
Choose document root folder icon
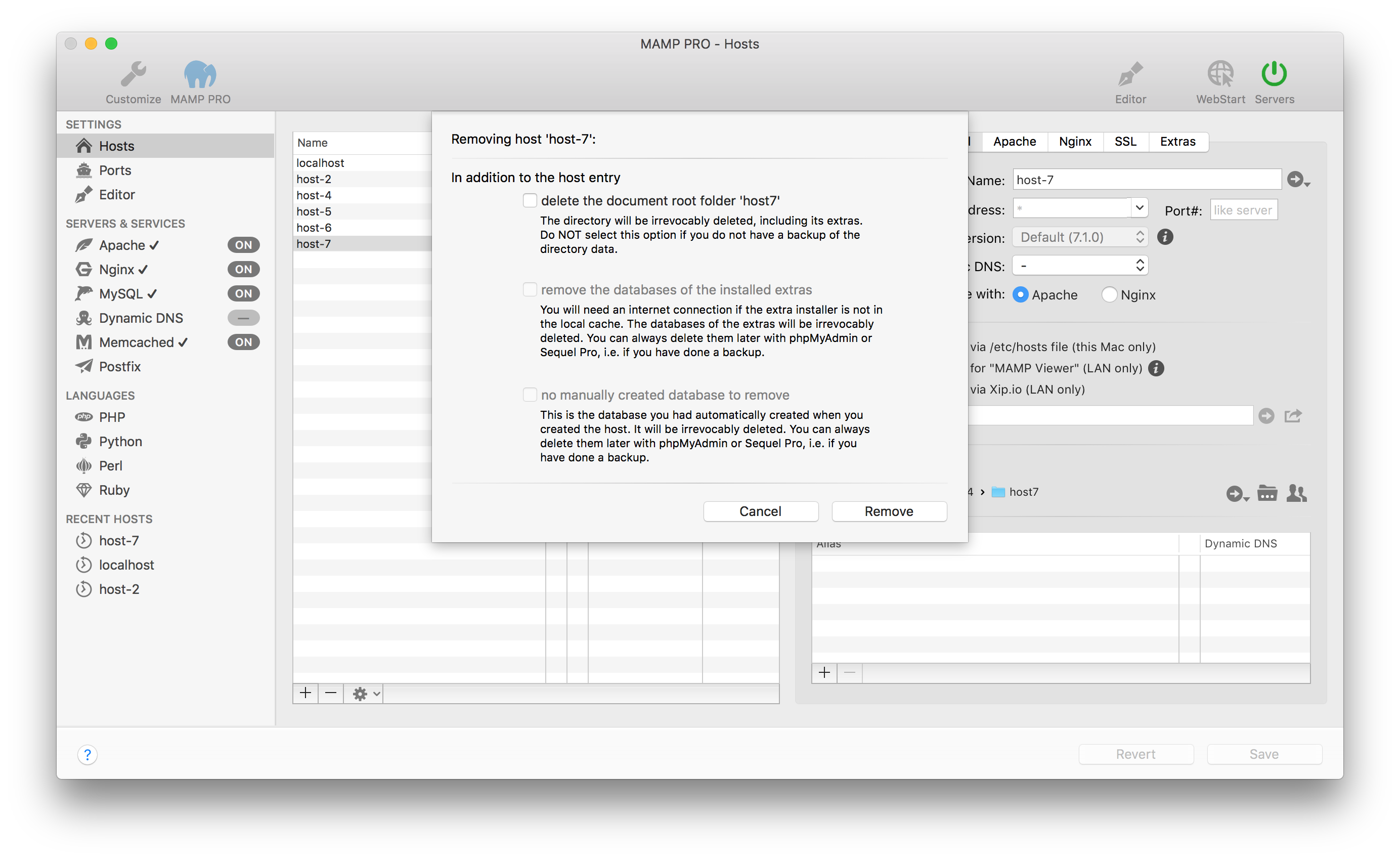1267,493
